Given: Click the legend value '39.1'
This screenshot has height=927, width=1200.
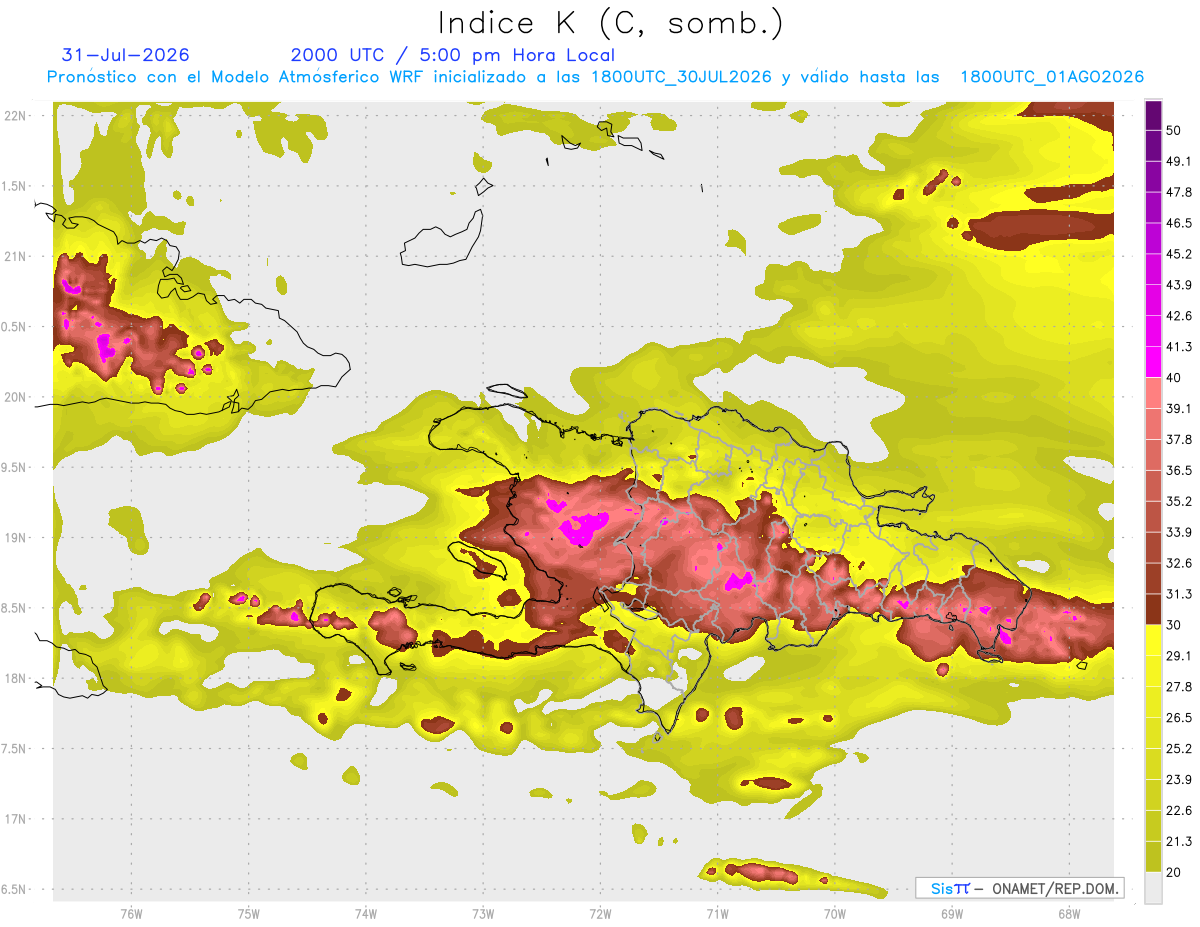Looking at the screenshot, I should pyautogui.click(x=1179, y=409).
